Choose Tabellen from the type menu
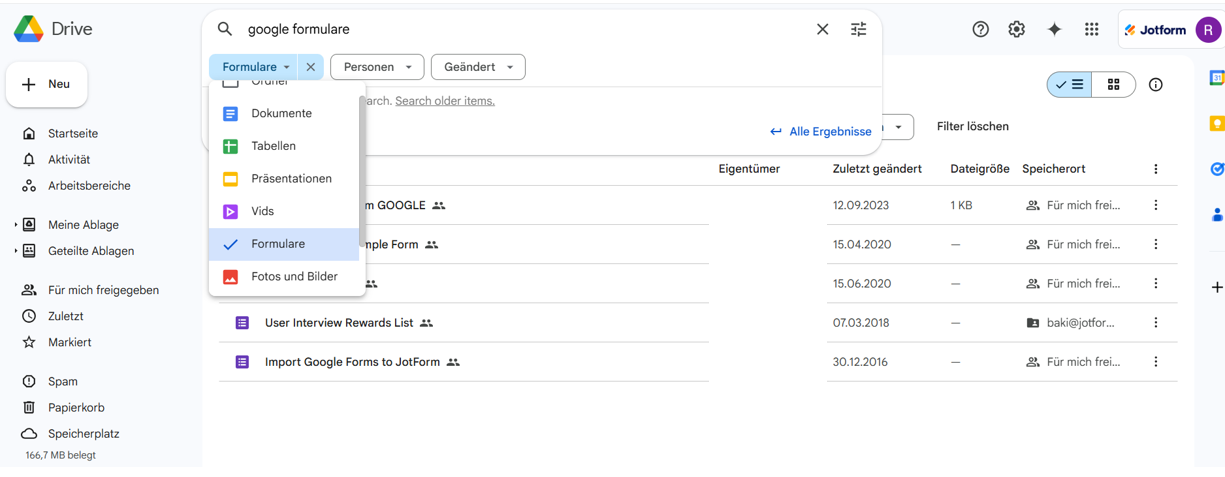 (x=273, y=146)
